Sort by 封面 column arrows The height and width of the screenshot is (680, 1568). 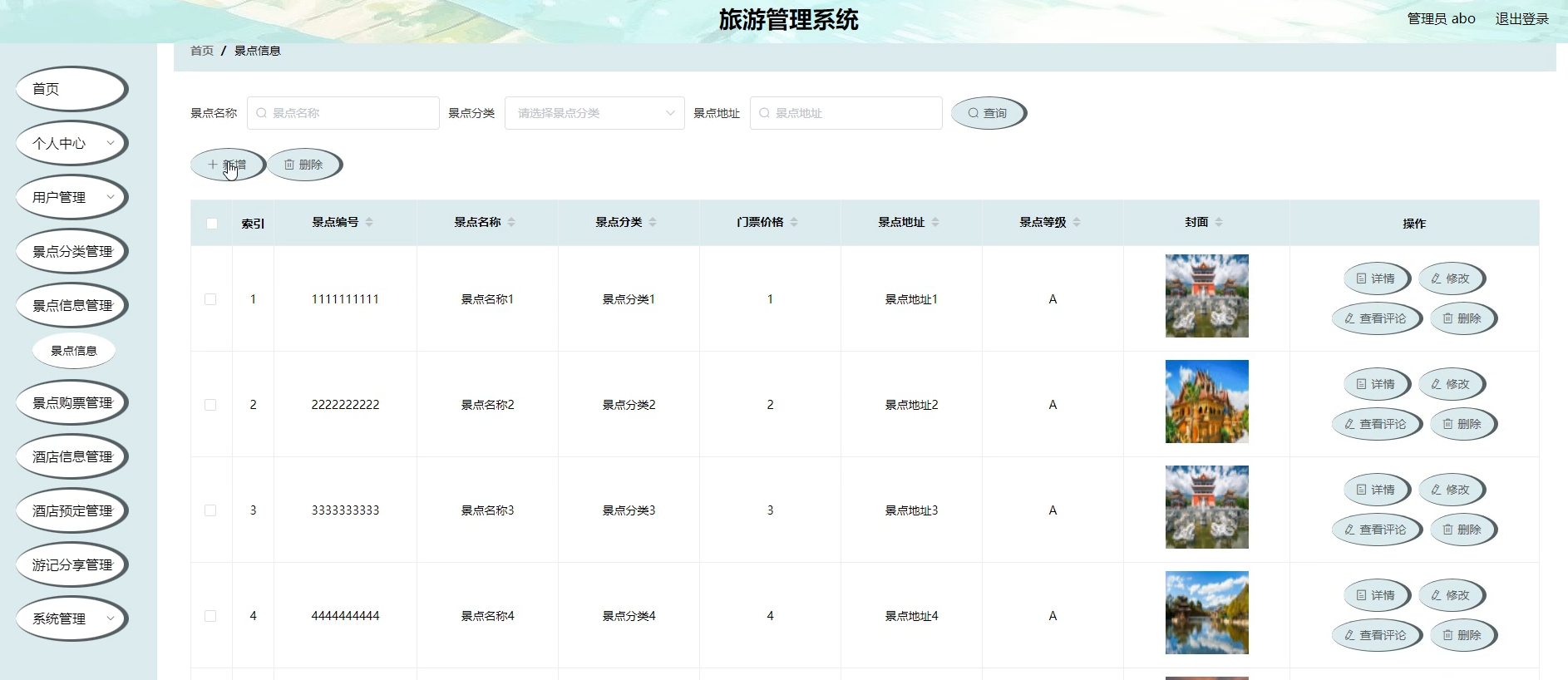pos(1219,222)
